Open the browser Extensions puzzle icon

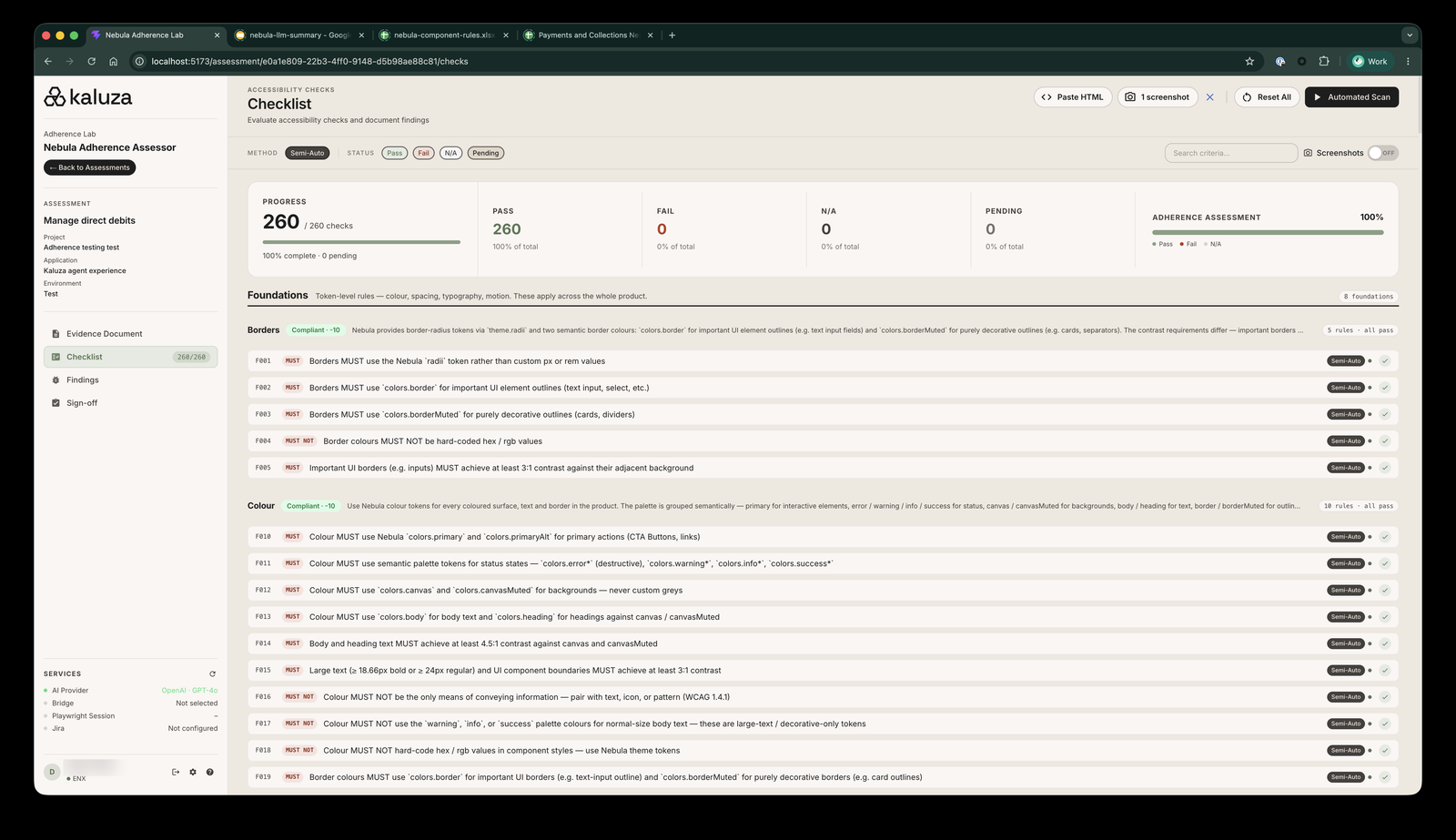tap(1324, 61)
